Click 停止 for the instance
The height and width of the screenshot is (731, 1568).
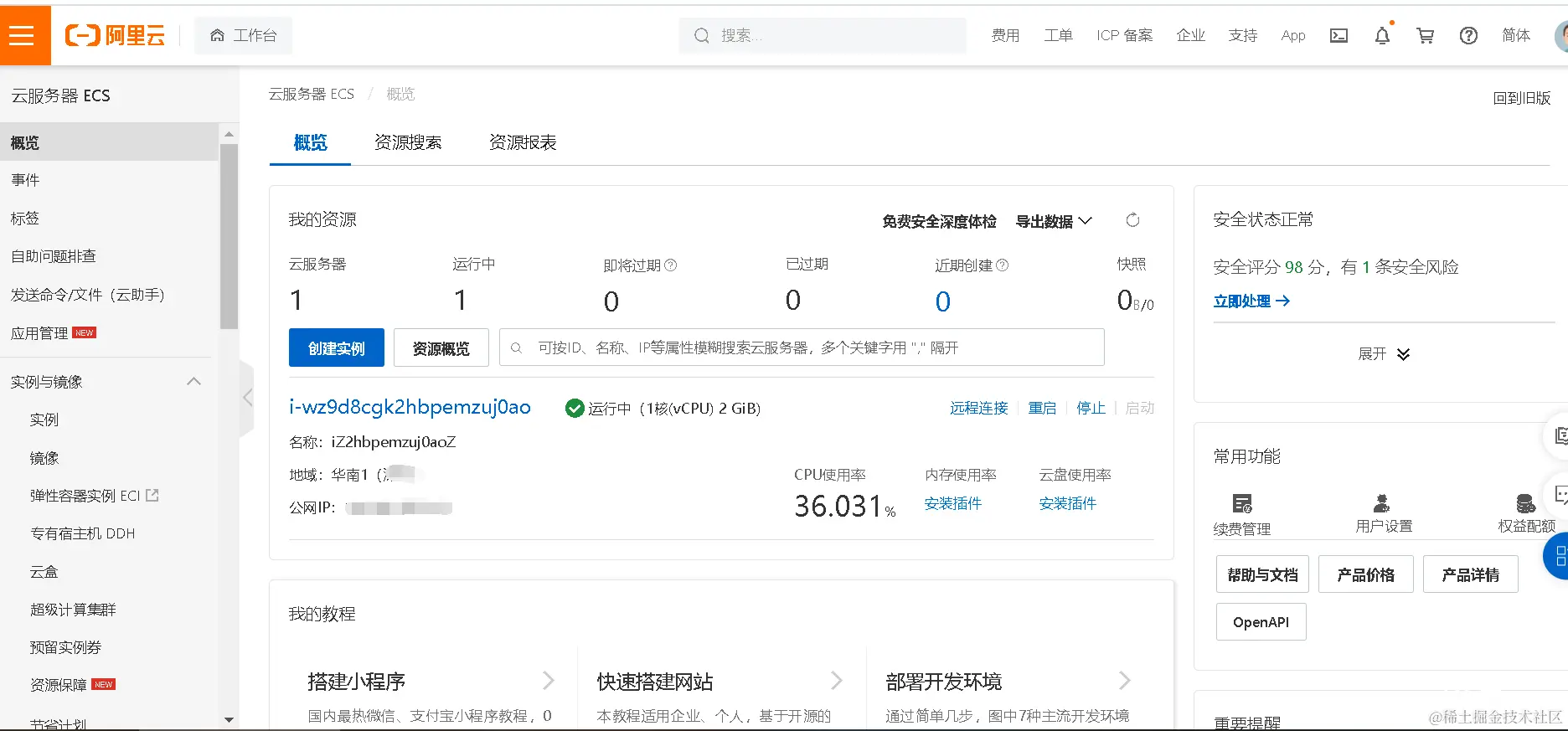pos(1091,408)
